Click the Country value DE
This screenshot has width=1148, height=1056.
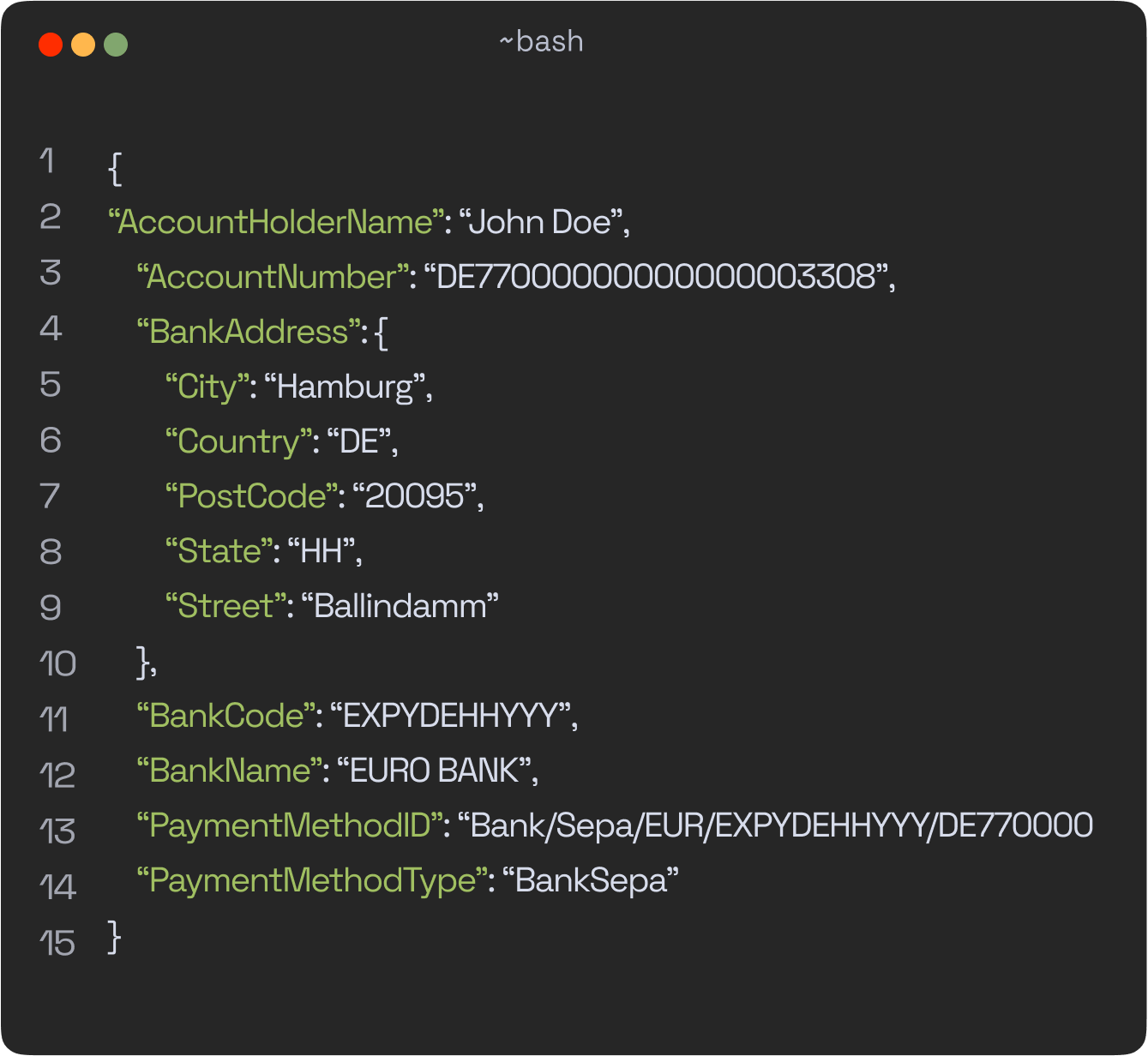coord(360,441)
